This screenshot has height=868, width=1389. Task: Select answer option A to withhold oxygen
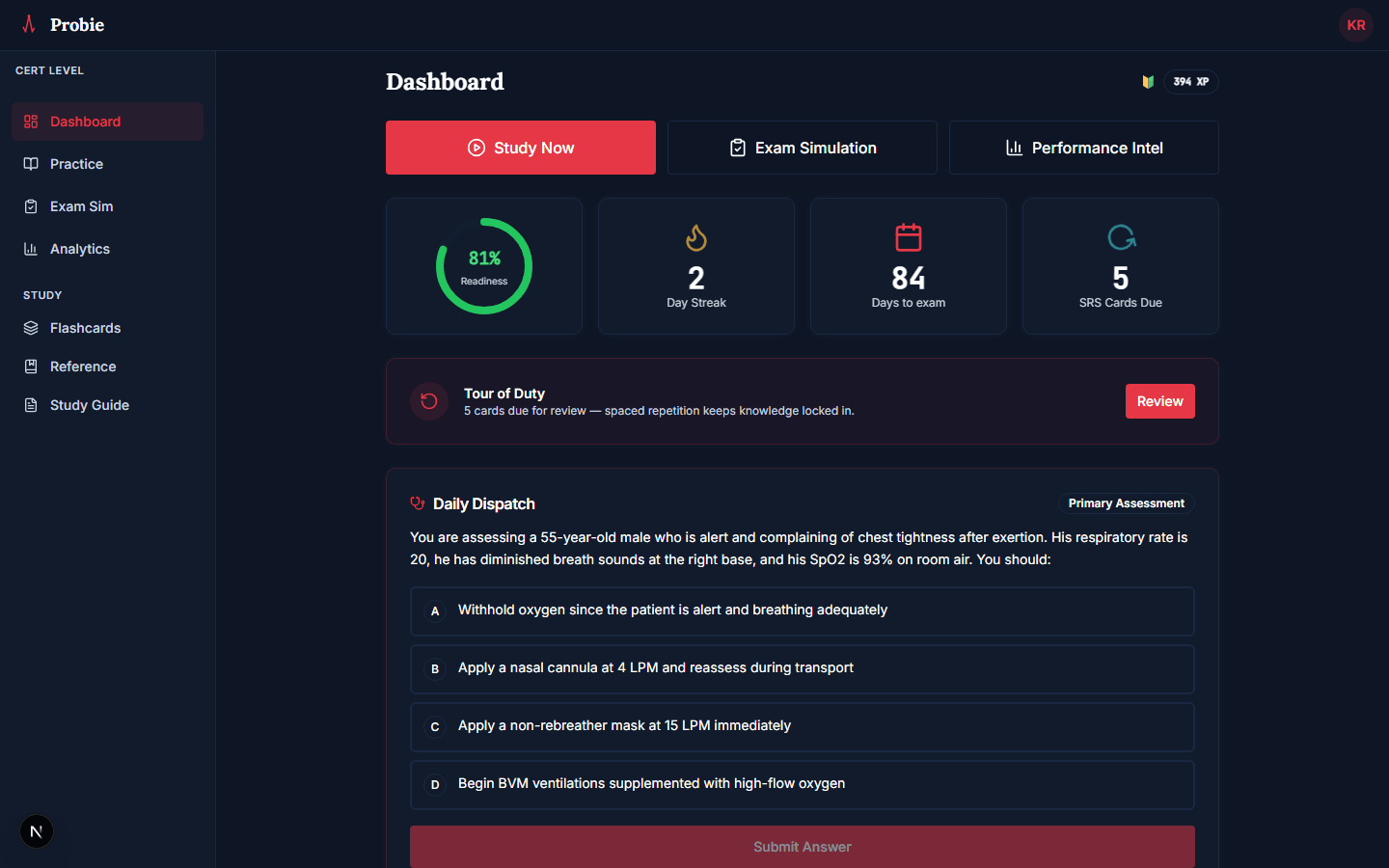click(802, 610)
